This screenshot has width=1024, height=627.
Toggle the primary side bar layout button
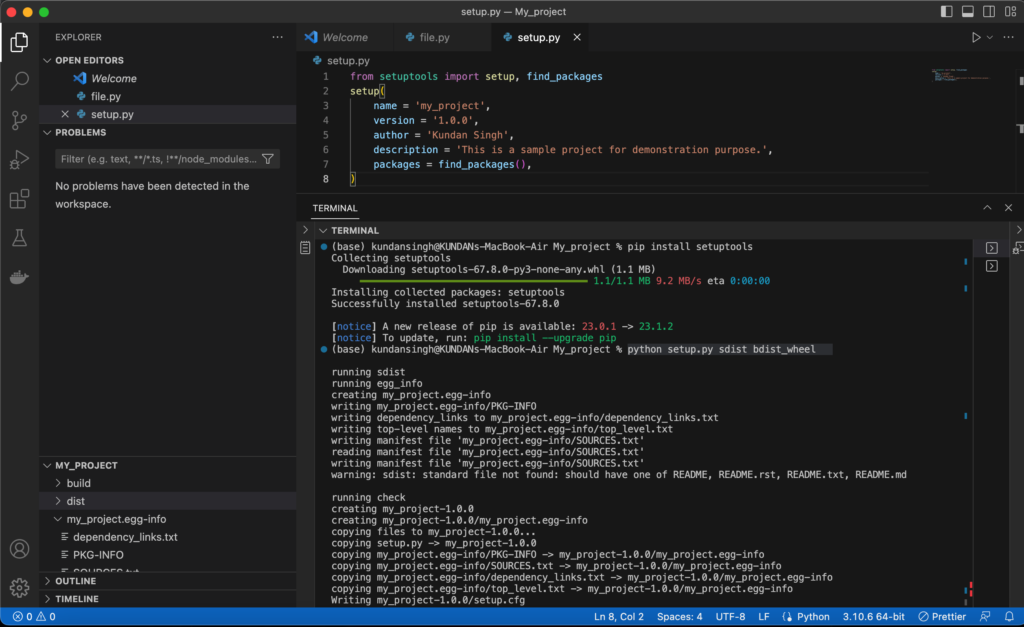coord(946,12)
